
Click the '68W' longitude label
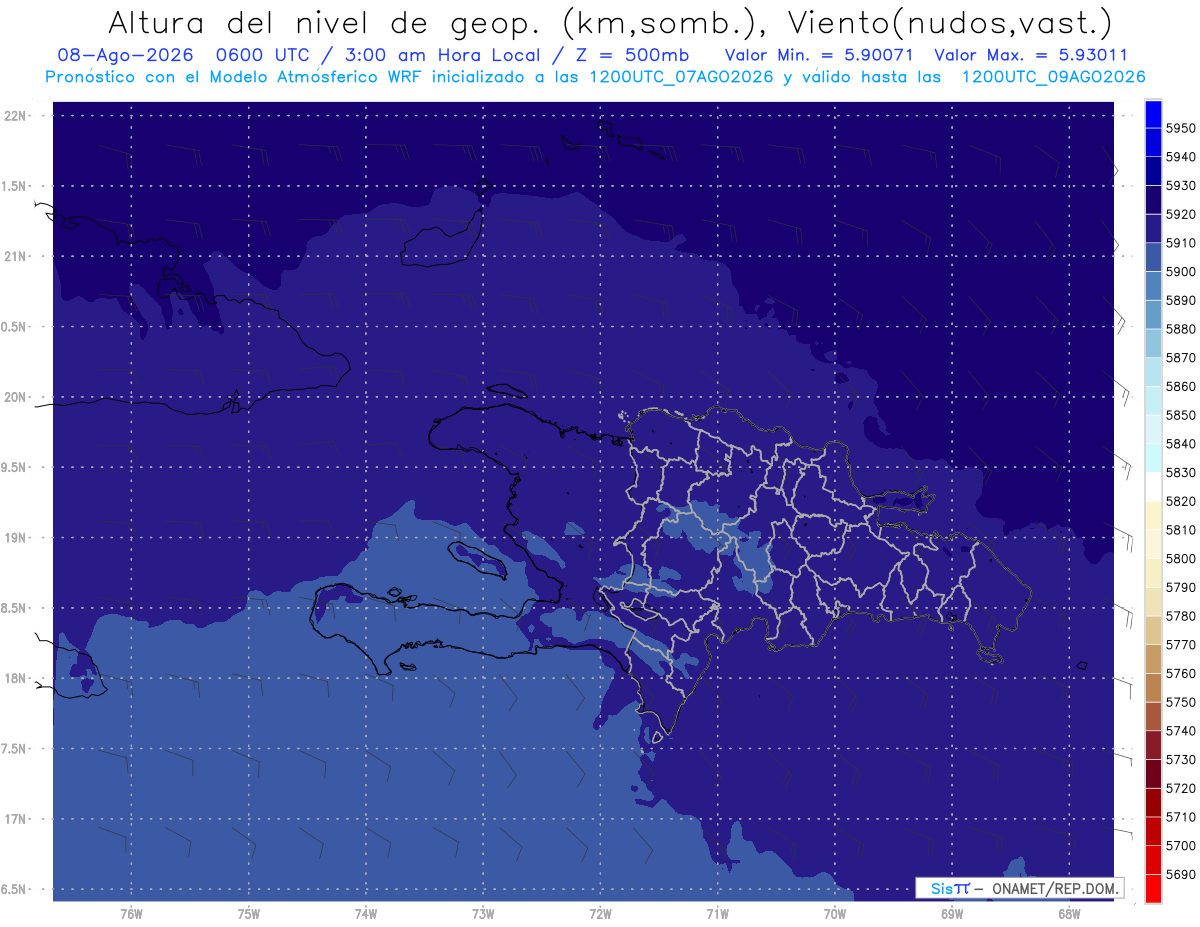1068,913
